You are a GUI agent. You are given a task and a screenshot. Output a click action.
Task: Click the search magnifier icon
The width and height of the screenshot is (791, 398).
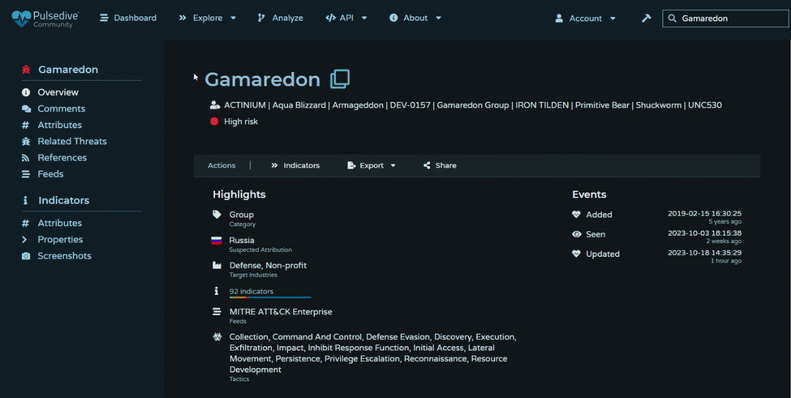(672, 18)
